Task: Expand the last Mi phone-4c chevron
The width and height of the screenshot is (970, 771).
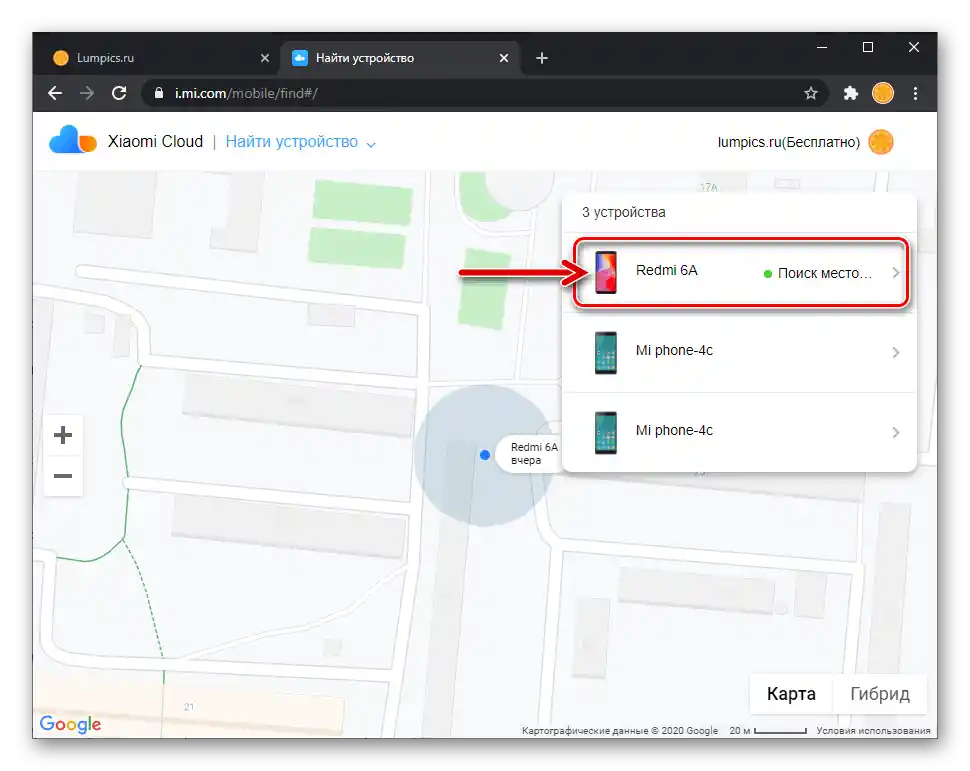Action: tap(896, 433)
